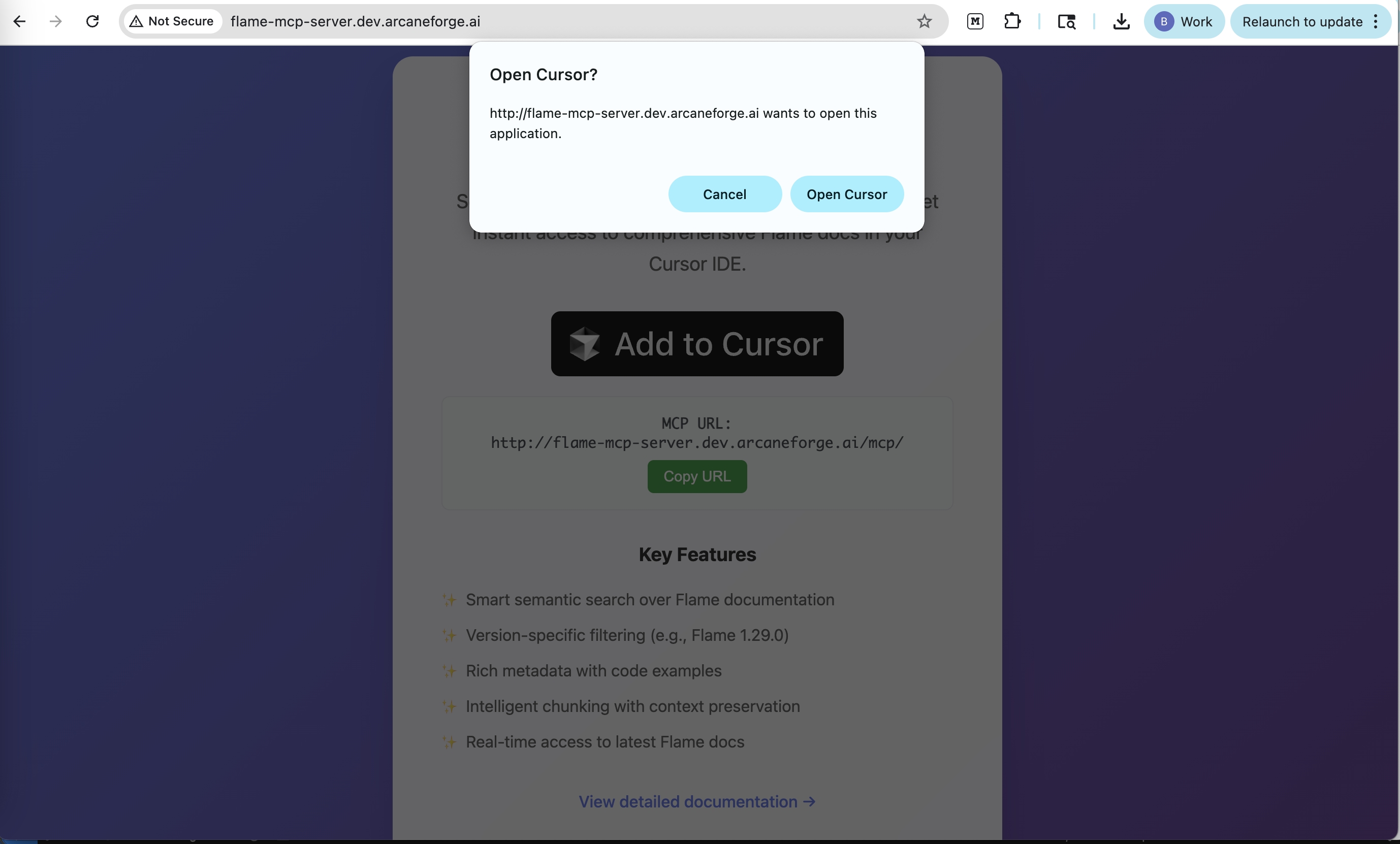
Task: Click the Not Secure warning badge
Action: 172,22
